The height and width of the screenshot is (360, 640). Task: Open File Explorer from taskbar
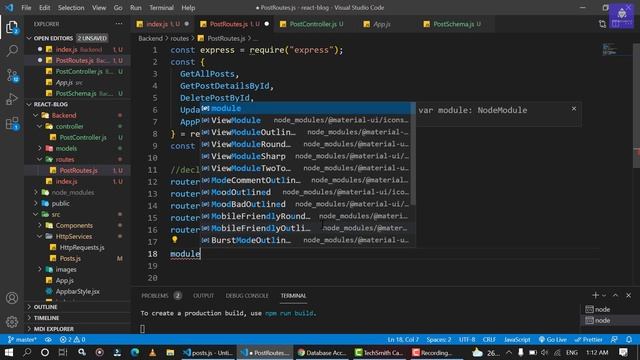tap(170, 352)
